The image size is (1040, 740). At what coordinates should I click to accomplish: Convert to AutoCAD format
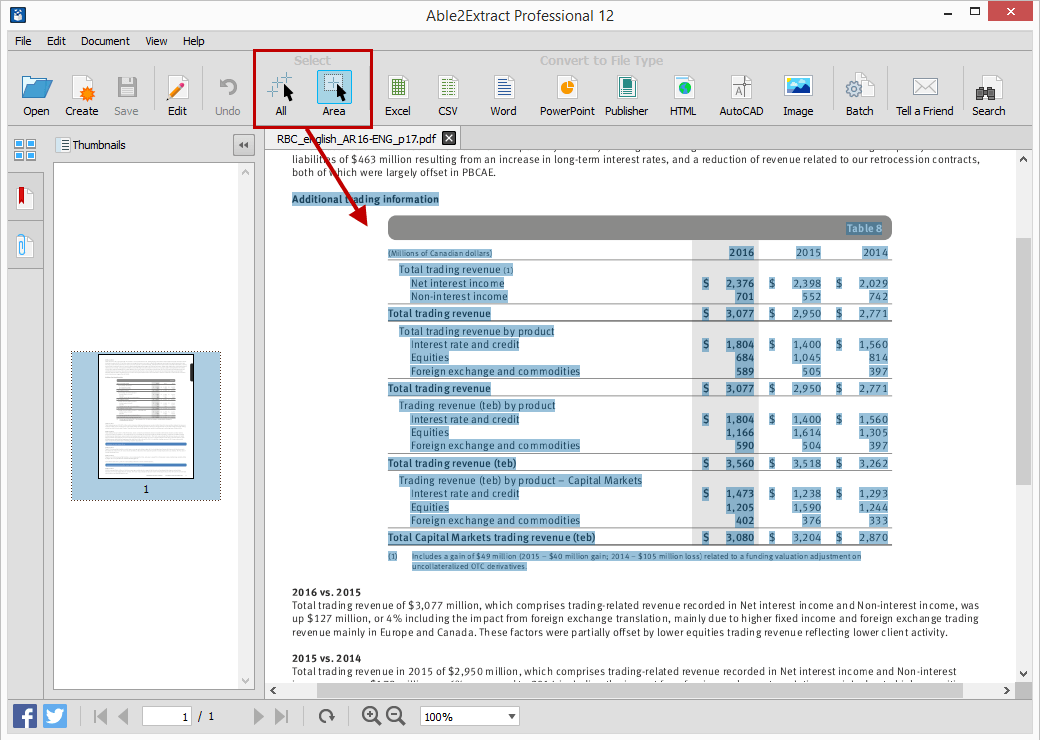(742, 88)
